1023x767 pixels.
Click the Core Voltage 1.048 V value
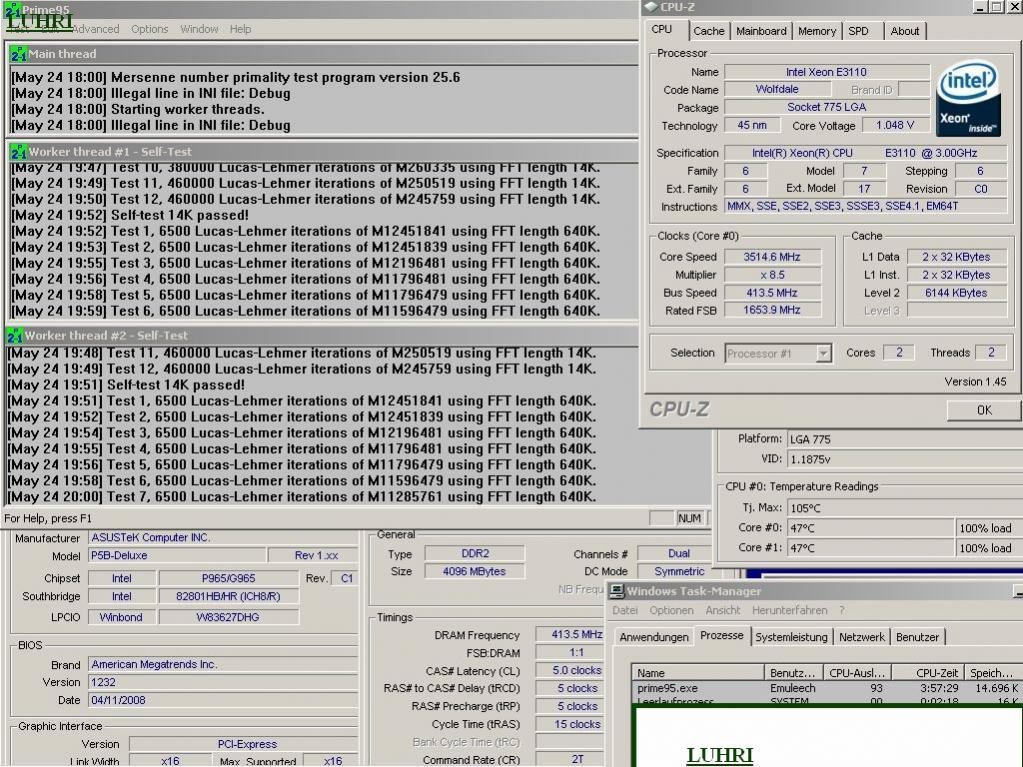(x=895, y=125)
